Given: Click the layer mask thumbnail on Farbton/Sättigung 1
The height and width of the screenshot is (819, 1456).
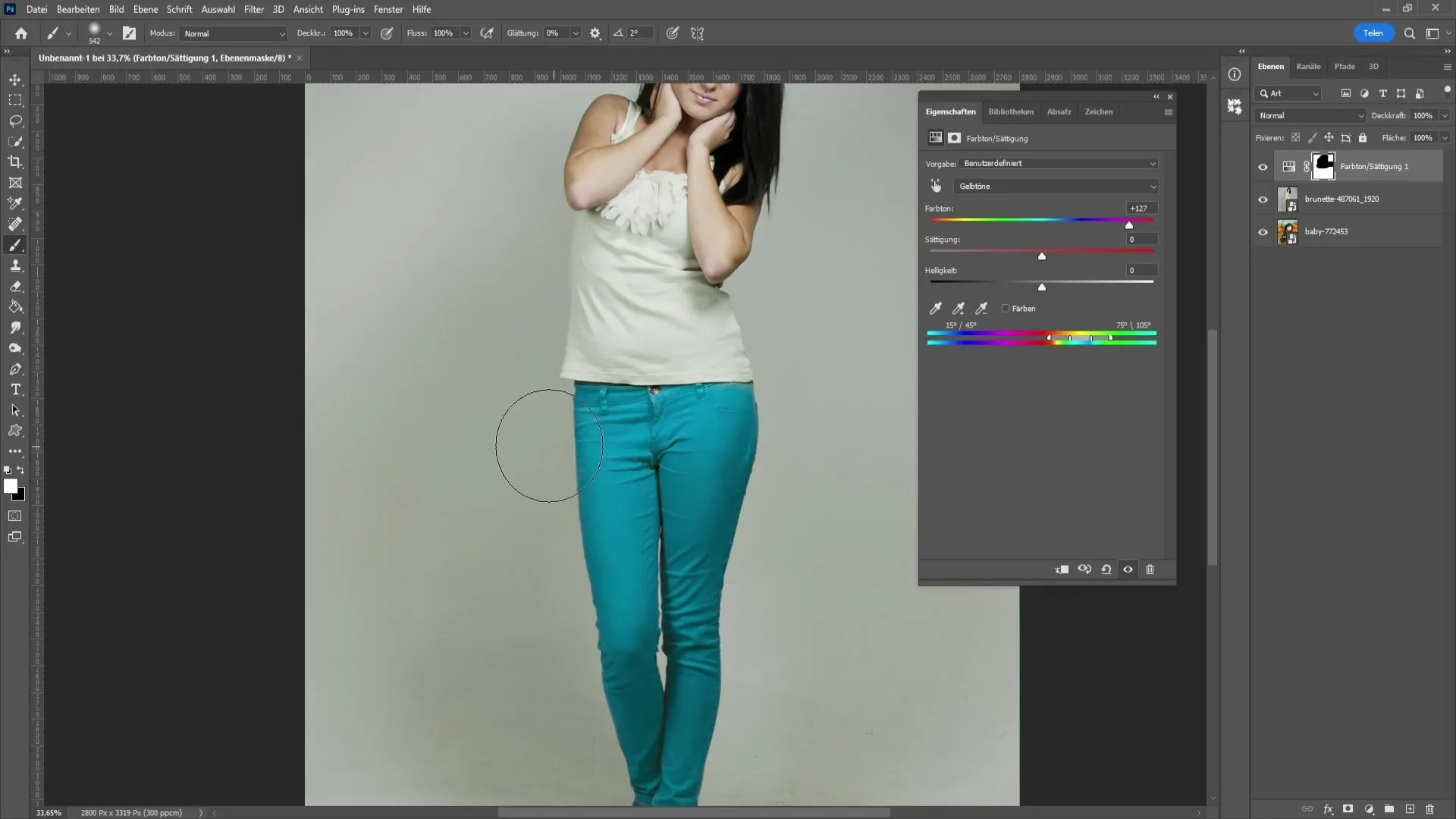Looking at the screenshot, I should (1323, 165).
